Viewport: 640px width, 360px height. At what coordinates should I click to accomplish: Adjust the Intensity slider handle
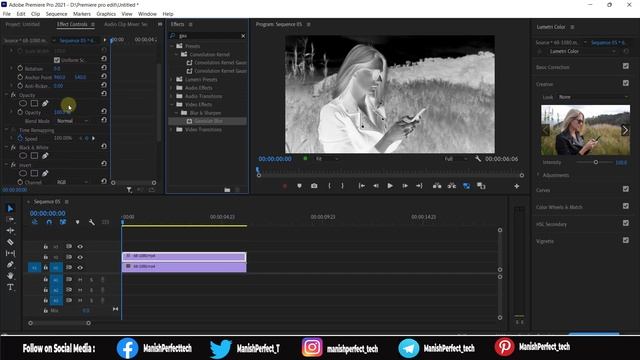pos(596,162)
